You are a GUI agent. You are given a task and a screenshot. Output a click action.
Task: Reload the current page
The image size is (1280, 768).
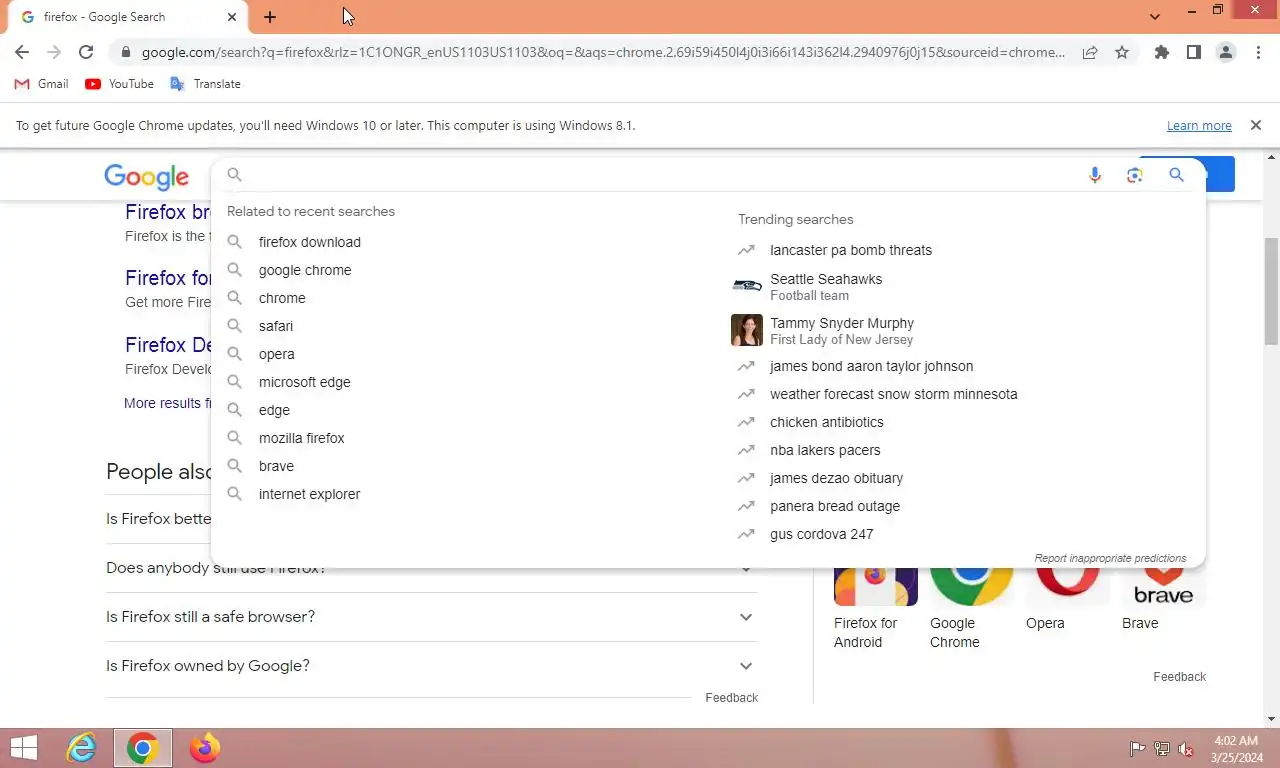pyautogui.click(x=86, y=52)
